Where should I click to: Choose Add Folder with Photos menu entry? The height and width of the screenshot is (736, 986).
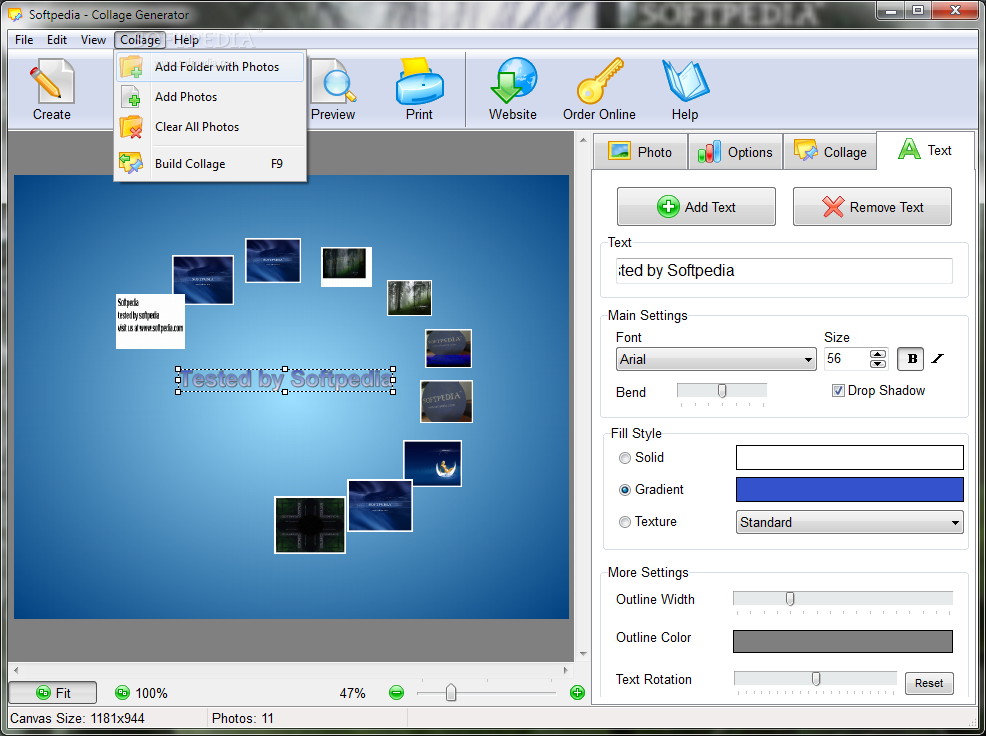[x=210, y=67]
